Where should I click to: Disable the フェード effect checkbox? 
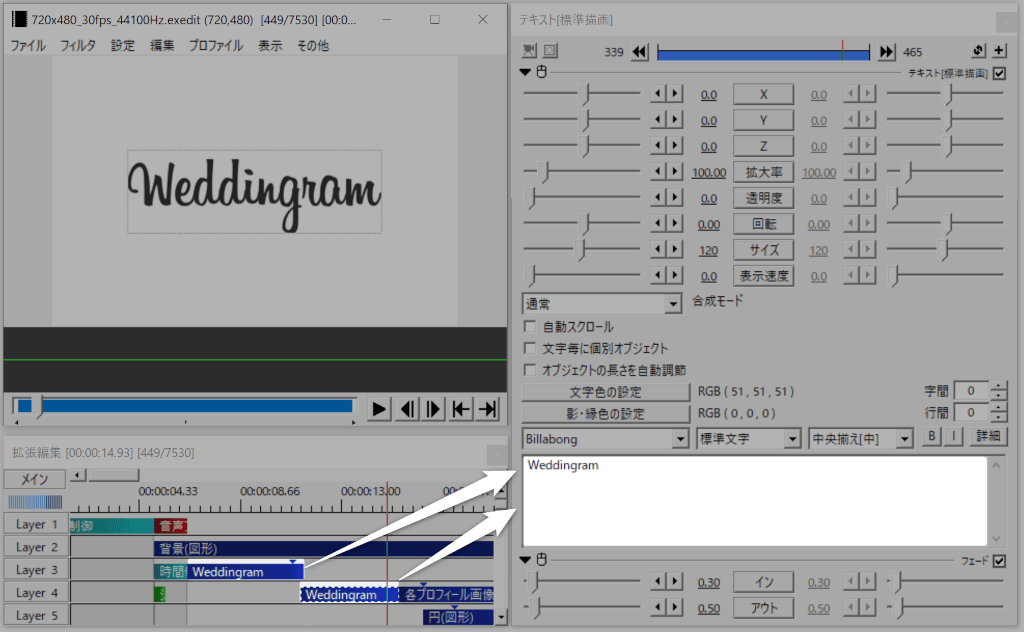[x=999, y=561]
